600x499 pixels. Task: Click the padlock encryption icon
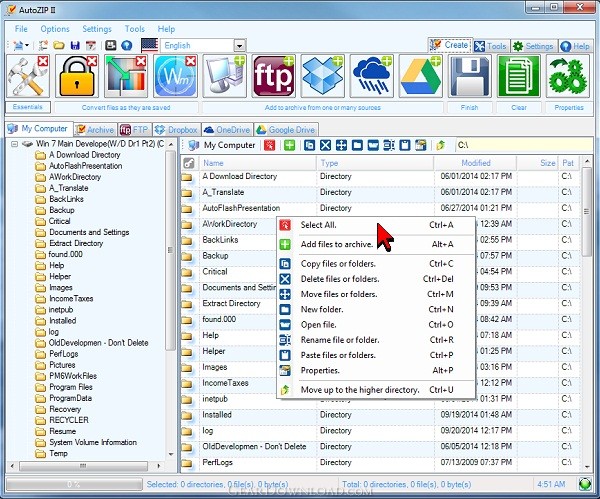coord(77,76)
